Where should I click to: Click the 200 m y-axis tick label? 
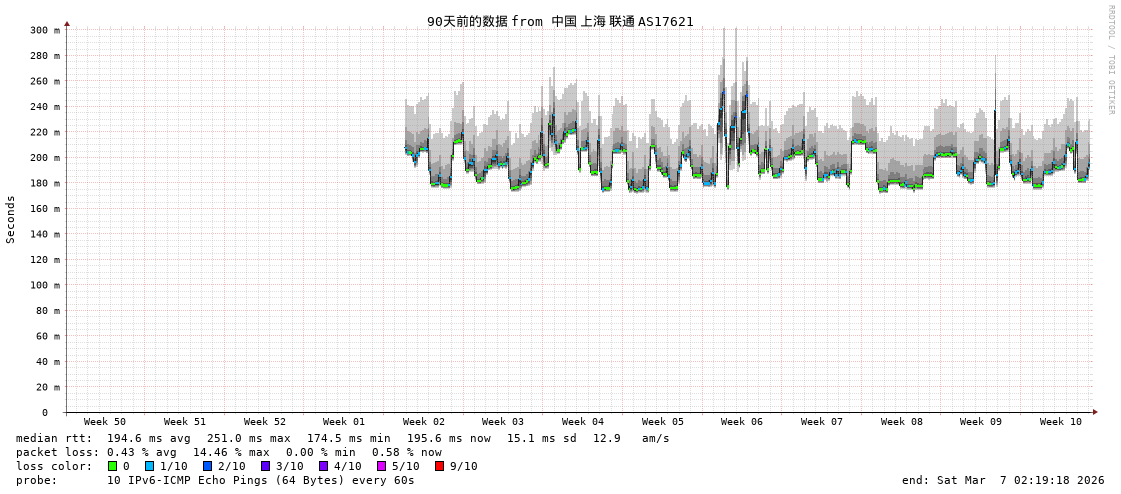(x=44, y=158)
